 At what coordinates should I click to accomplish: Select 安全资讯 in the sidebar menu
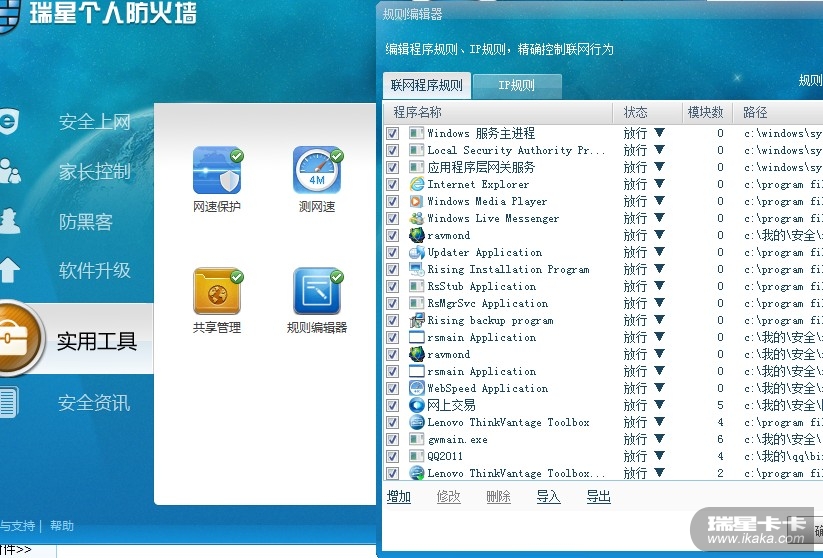click(x=94, y=403)
